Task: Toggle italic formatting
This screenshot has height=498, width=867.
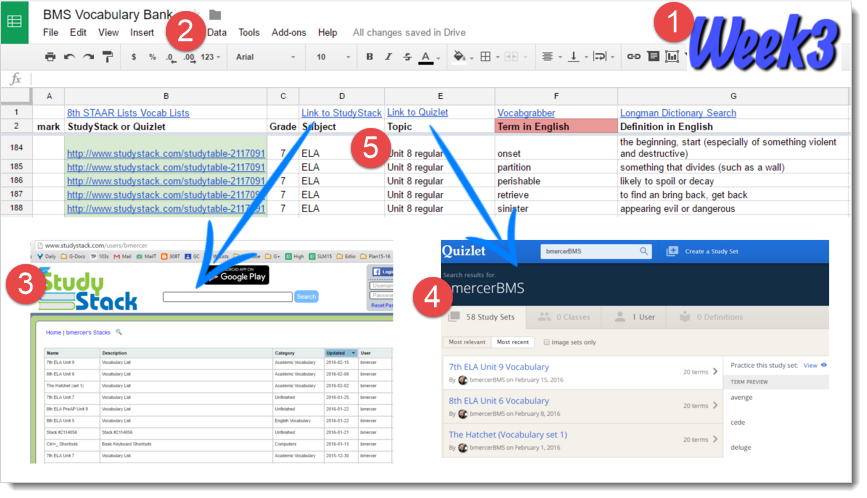Action: coord(388,56)
